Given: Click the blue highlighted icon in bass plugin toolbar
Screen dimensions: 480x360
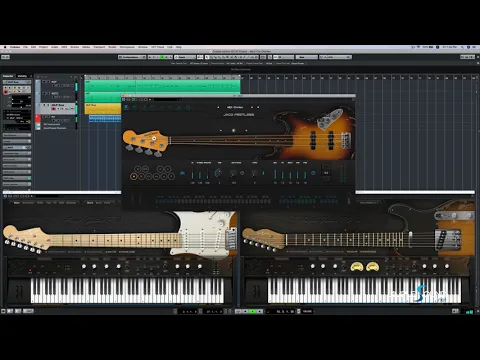Looking at the screenshot, I should [126, 107].
